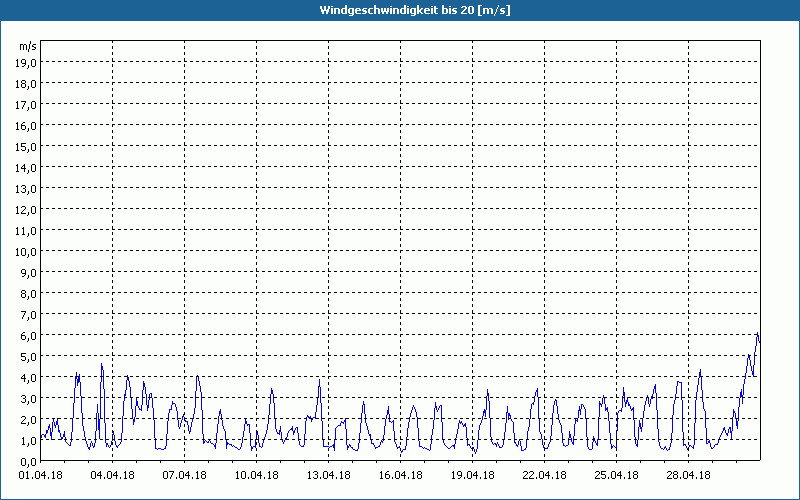The height and width of the screenshot is (500, 800).
Task: Click the 16.04.18 date label
Action: [x=400, y=475]
